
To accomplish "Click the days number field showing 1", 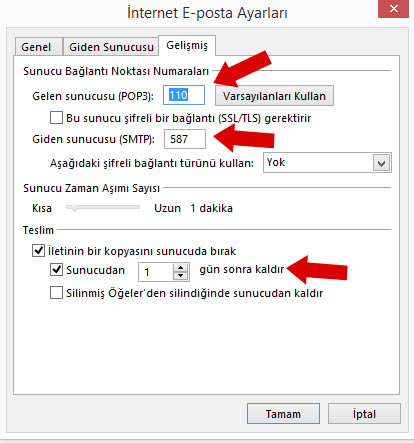I will tap(156, 272).
